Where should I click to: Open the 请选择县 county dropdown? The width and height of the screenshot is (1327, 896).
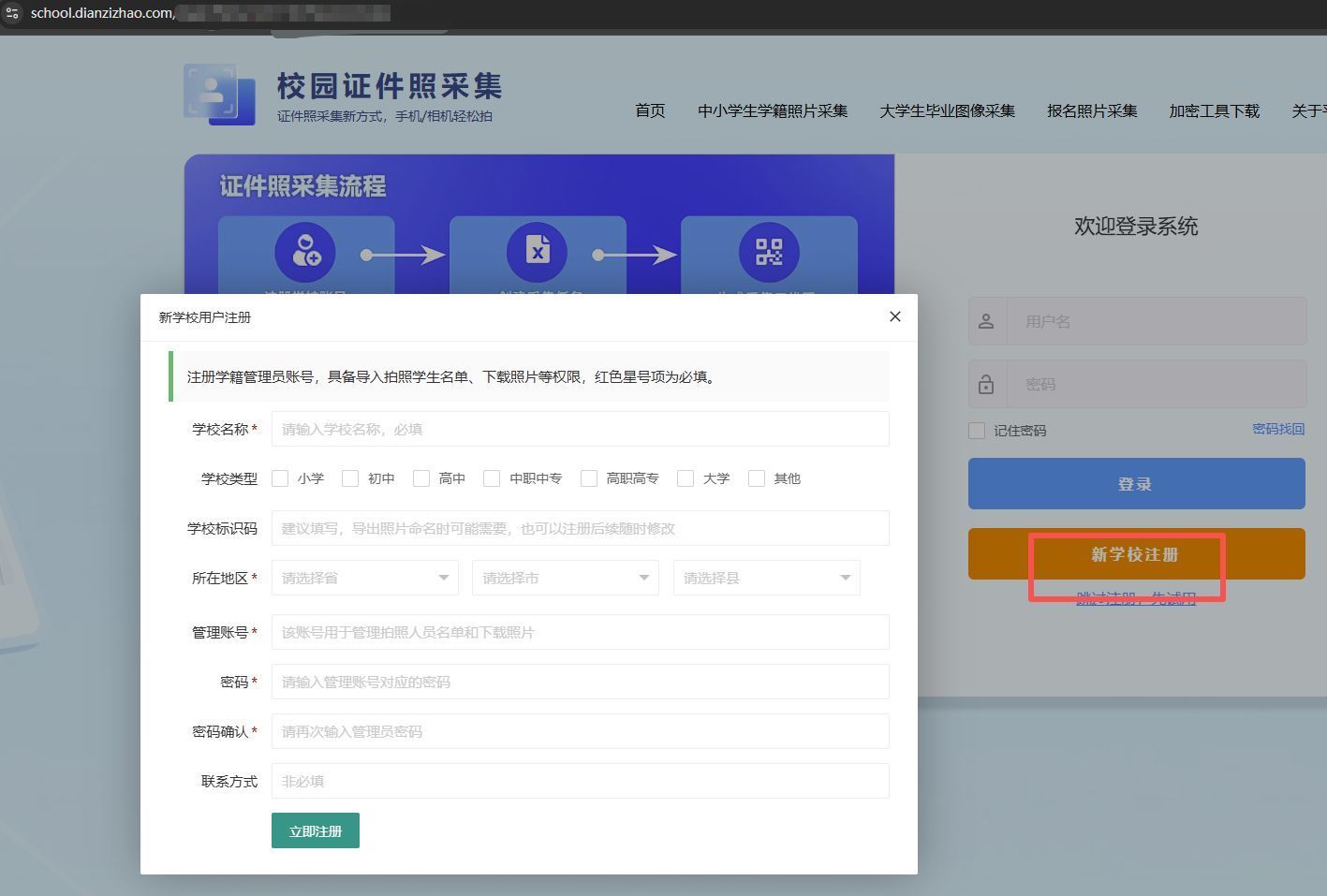click(x=766, y=578)
